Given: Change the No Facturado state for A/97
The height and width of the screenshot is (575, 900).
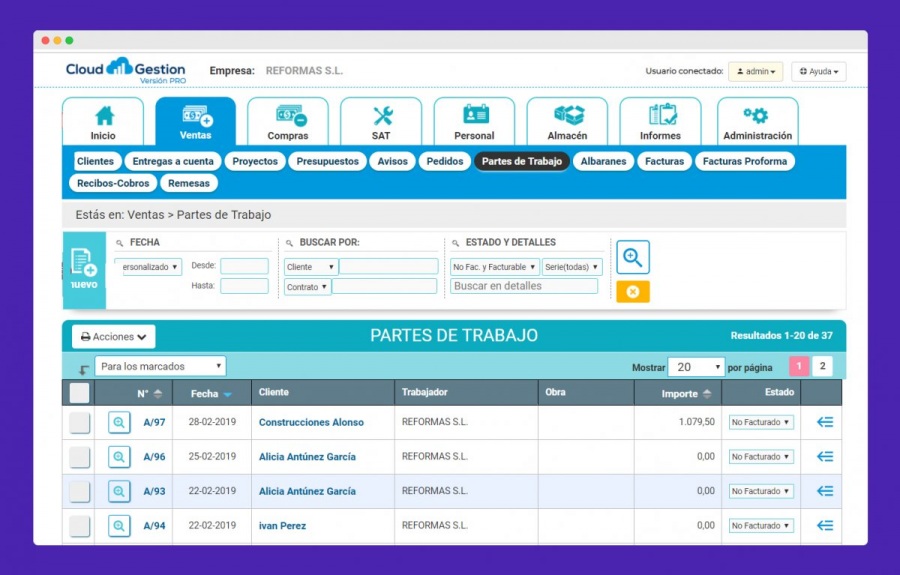Looking at the screenshot, I should pyautogui.click(x=761, y=422).
